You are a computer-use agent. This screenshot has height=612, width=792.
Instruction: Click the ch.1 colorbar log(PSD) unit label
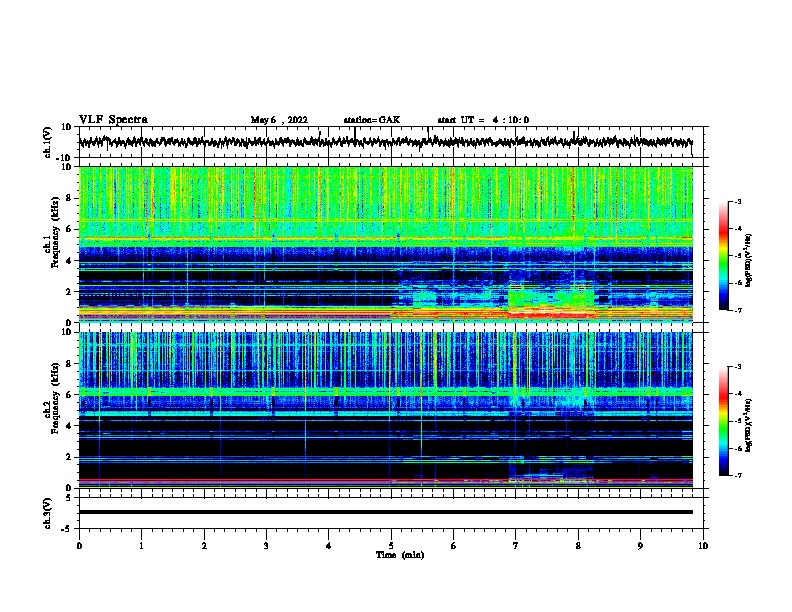[748, 260]
